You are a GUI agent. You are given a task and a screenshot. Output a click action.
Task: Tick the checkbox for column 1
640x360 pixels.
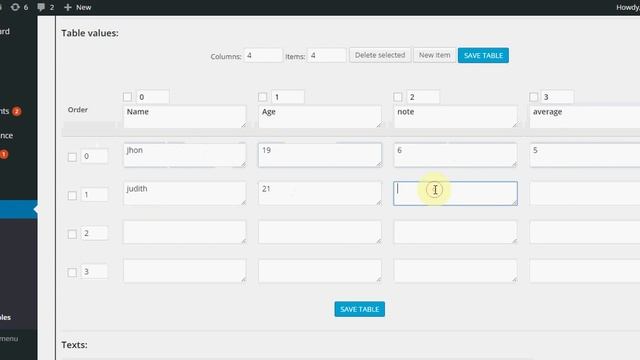click(x=262, y=97)
